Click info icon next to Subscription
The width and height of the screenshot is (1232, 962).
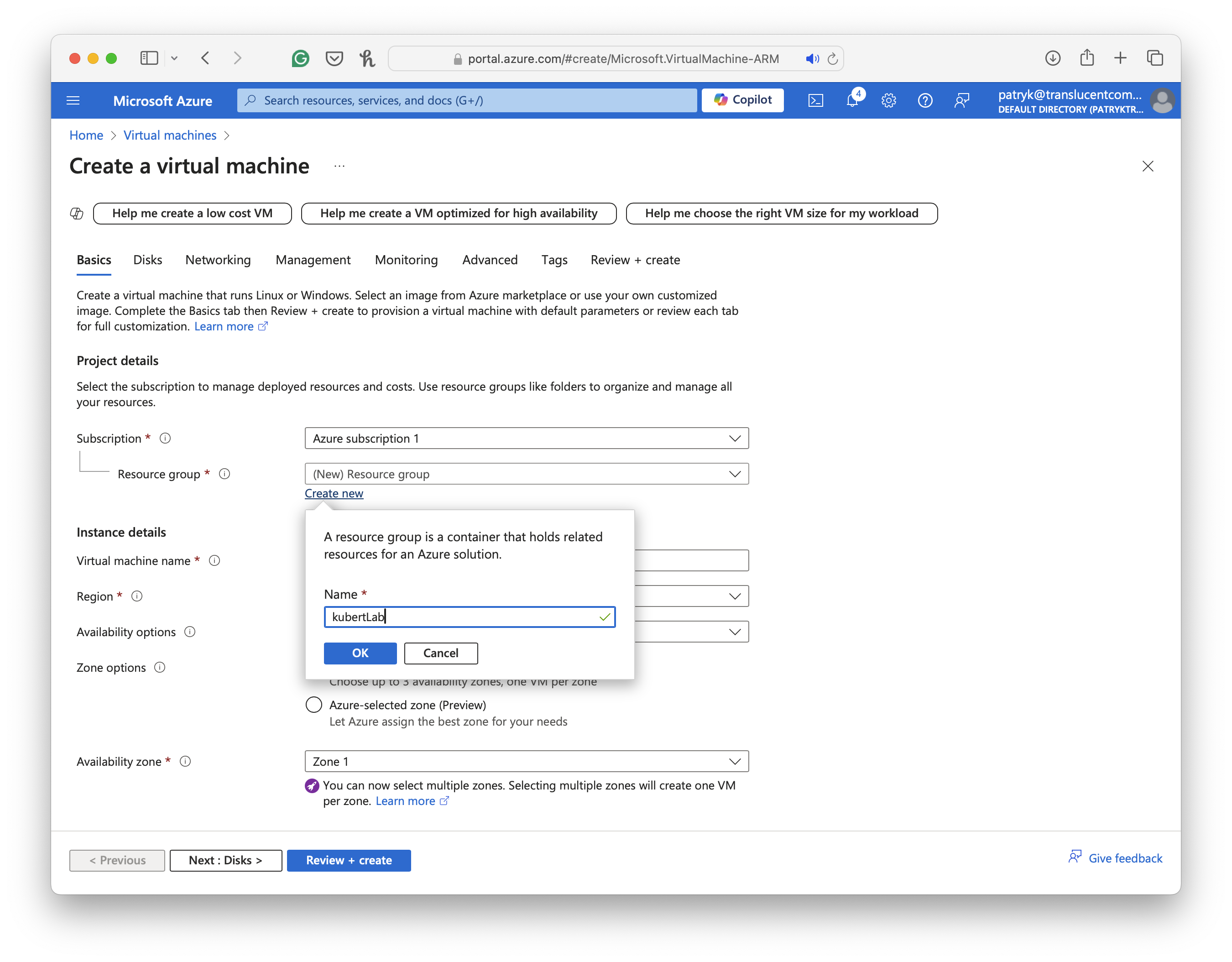click(165, 439)
